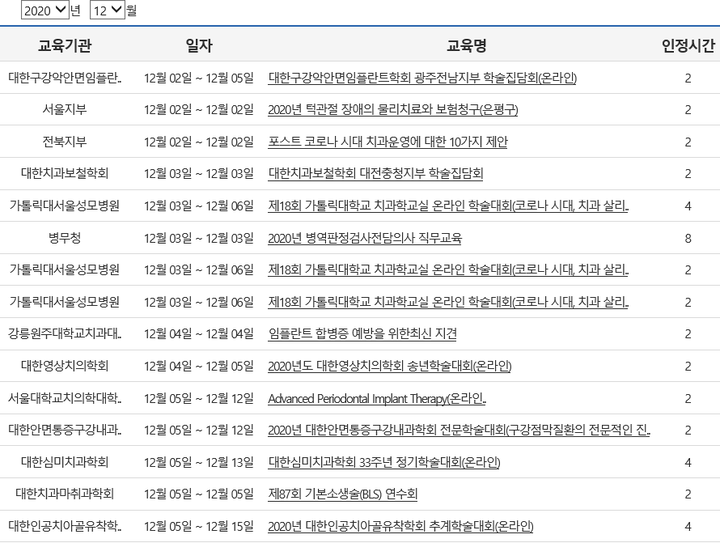Click the 교육명 column header
Screen dimensions: 720x543
coord(467,45)
